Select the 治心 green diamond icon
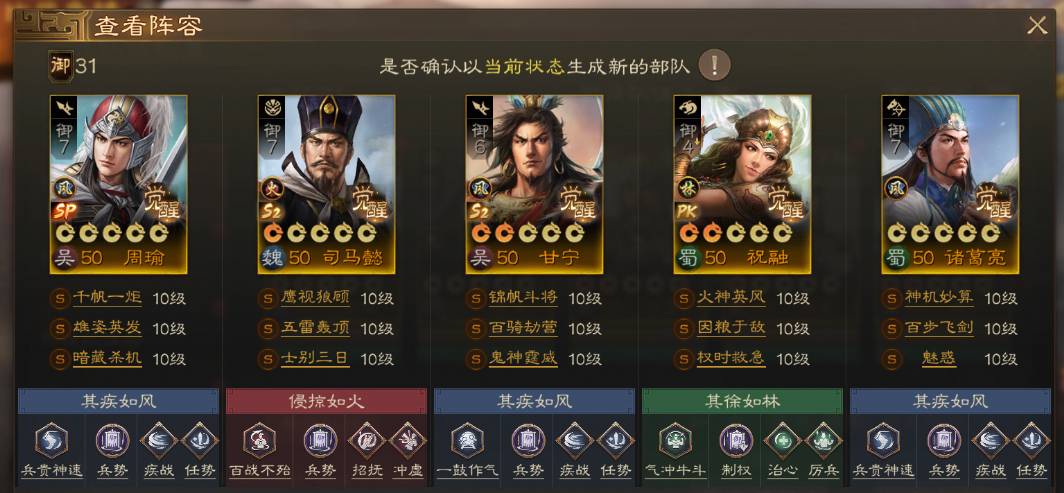The image size is (1064, 493). click(782, 441)
